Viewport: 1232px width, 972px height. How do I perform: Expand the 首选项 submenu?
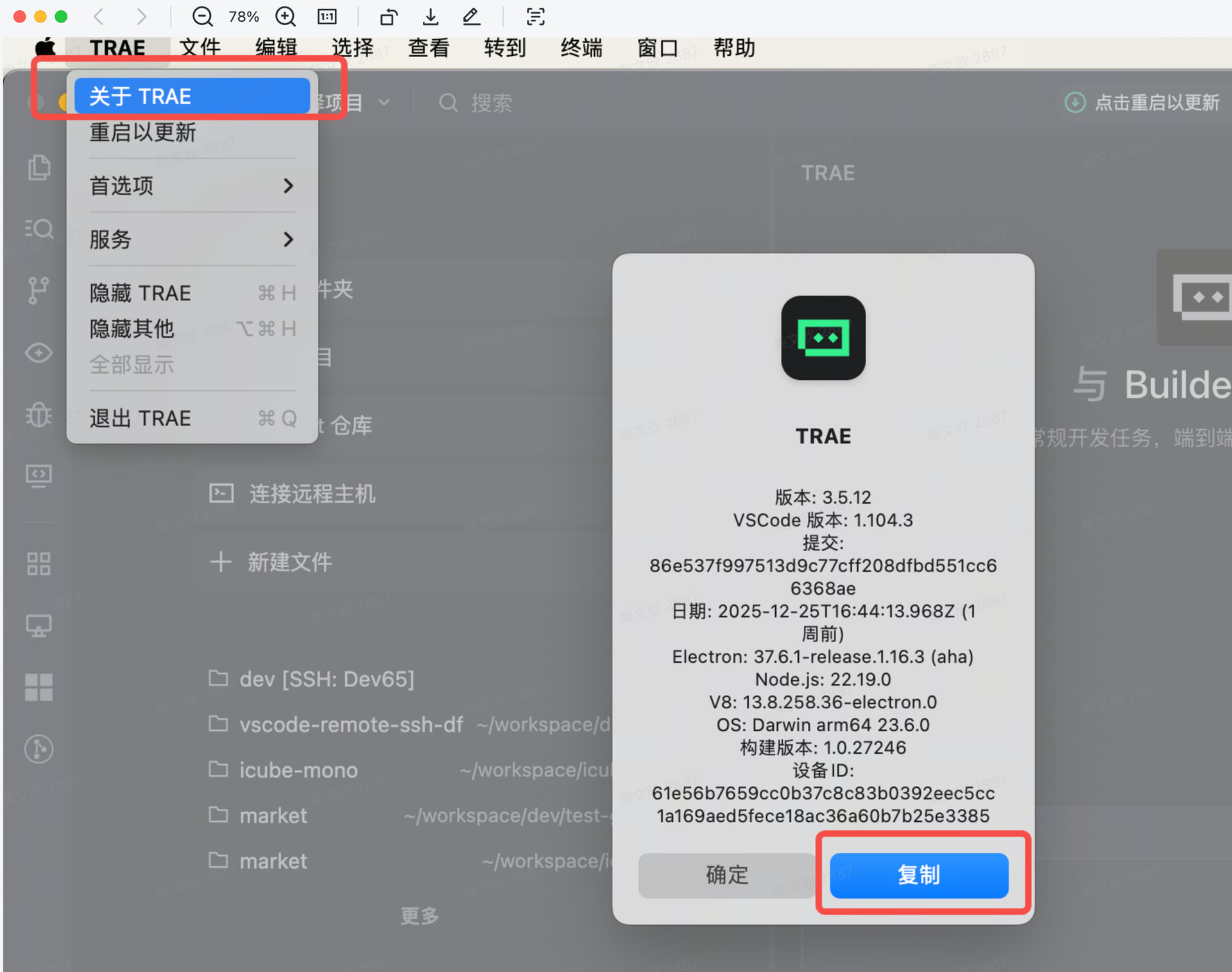point(192,185)
